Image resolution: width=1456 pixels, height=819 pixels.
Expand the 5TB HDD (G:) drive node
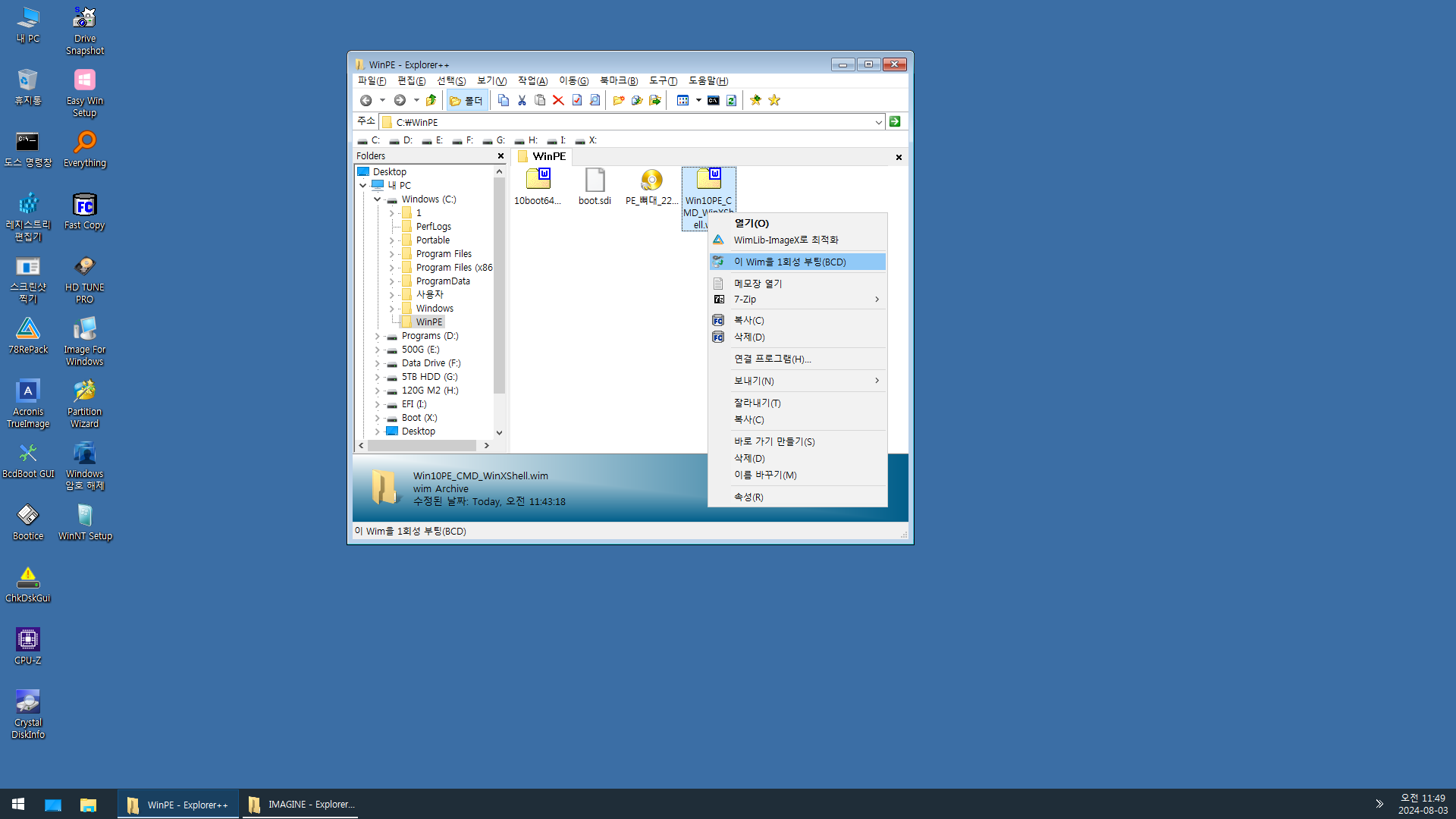[x=377, y=377]
